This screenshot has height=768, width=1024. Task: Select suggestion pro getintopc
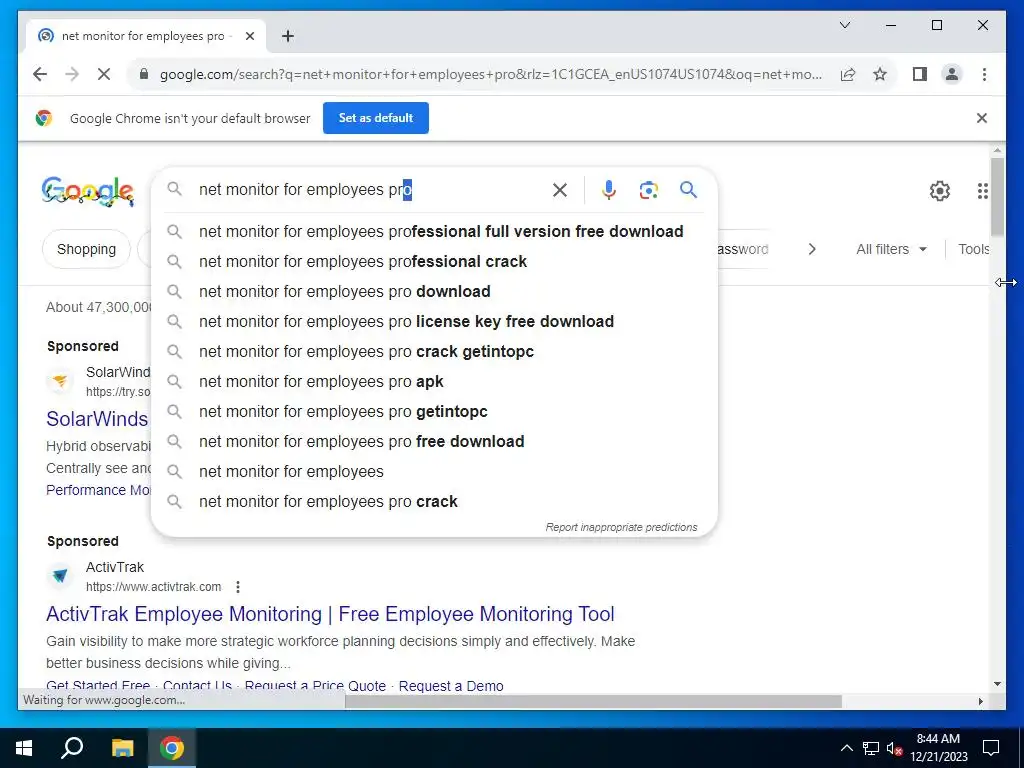pos(434,412)
